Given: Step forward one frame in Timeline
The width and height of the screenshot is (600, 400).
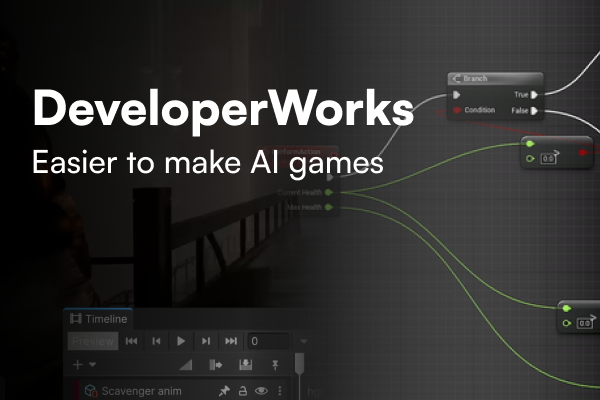Looking at the screenshot, I should (x=206, y=341).
